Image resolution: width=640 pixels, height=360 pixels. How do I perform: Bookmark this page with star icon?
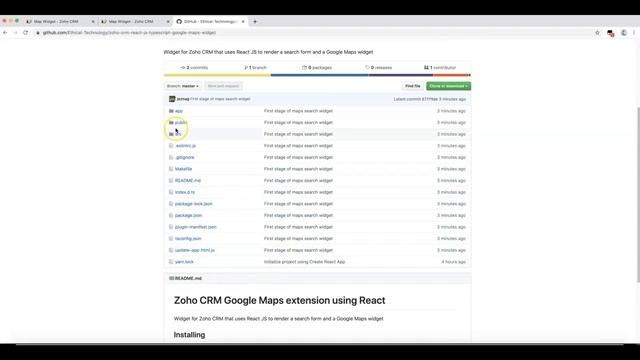click(597, 33)
